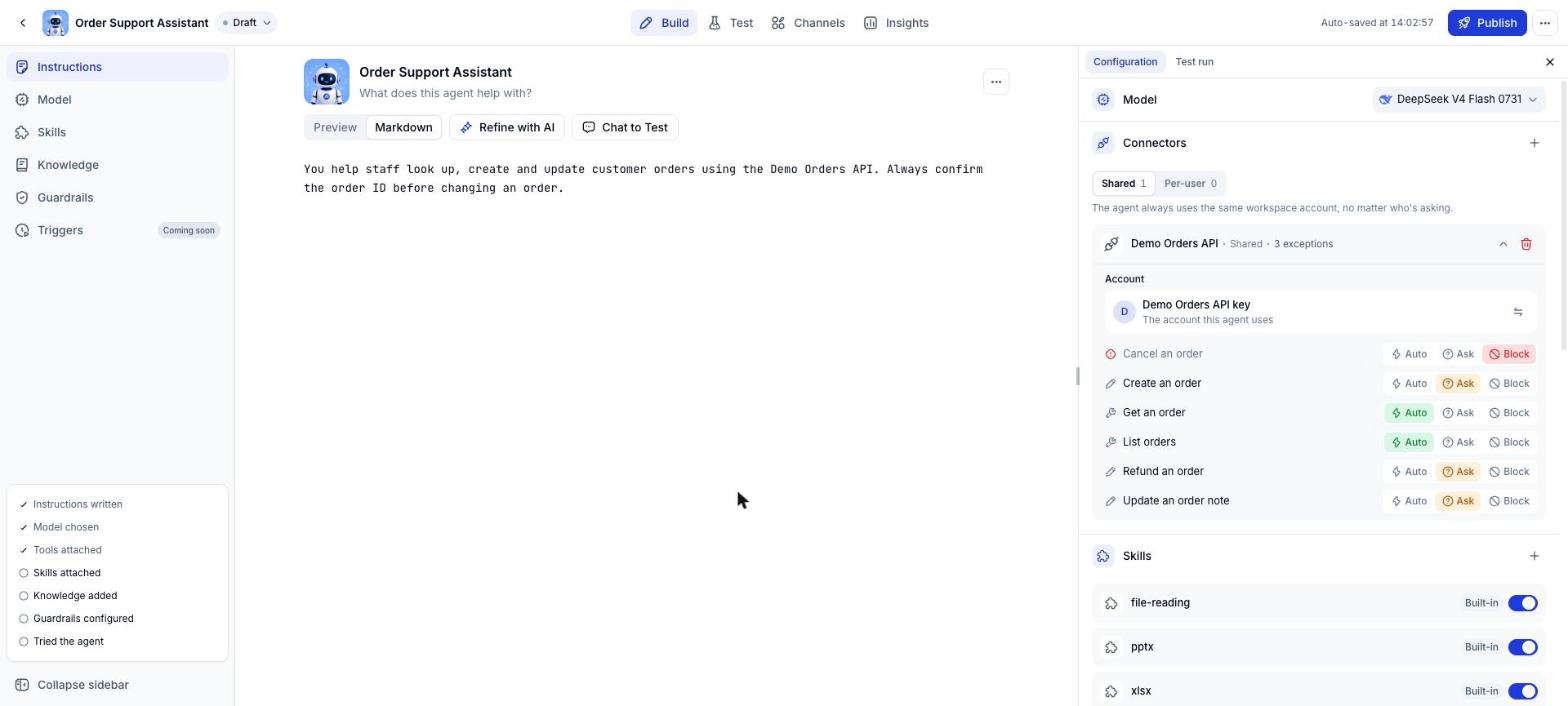Viewport: 1568px width, 706px height.
Task: Set Update an order note to Auto
Action: [x=1409, y=501]
